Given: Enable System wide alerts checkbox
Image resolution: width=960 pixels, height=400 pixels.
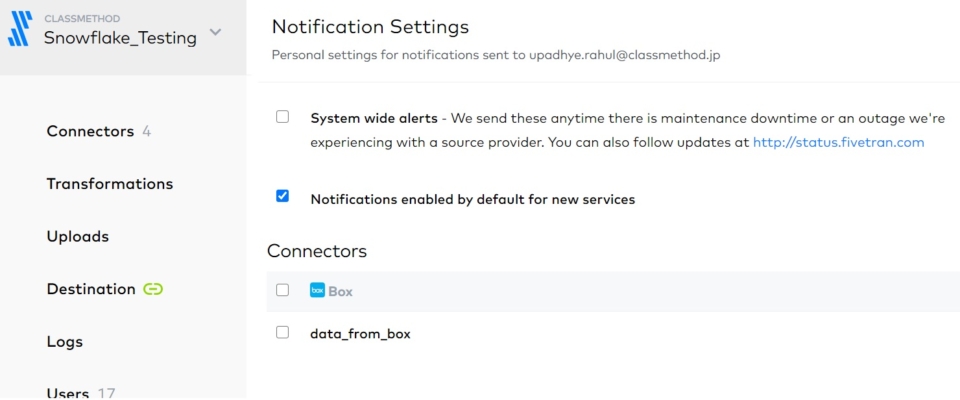Looking at the screenshot, I should (283, 117).
